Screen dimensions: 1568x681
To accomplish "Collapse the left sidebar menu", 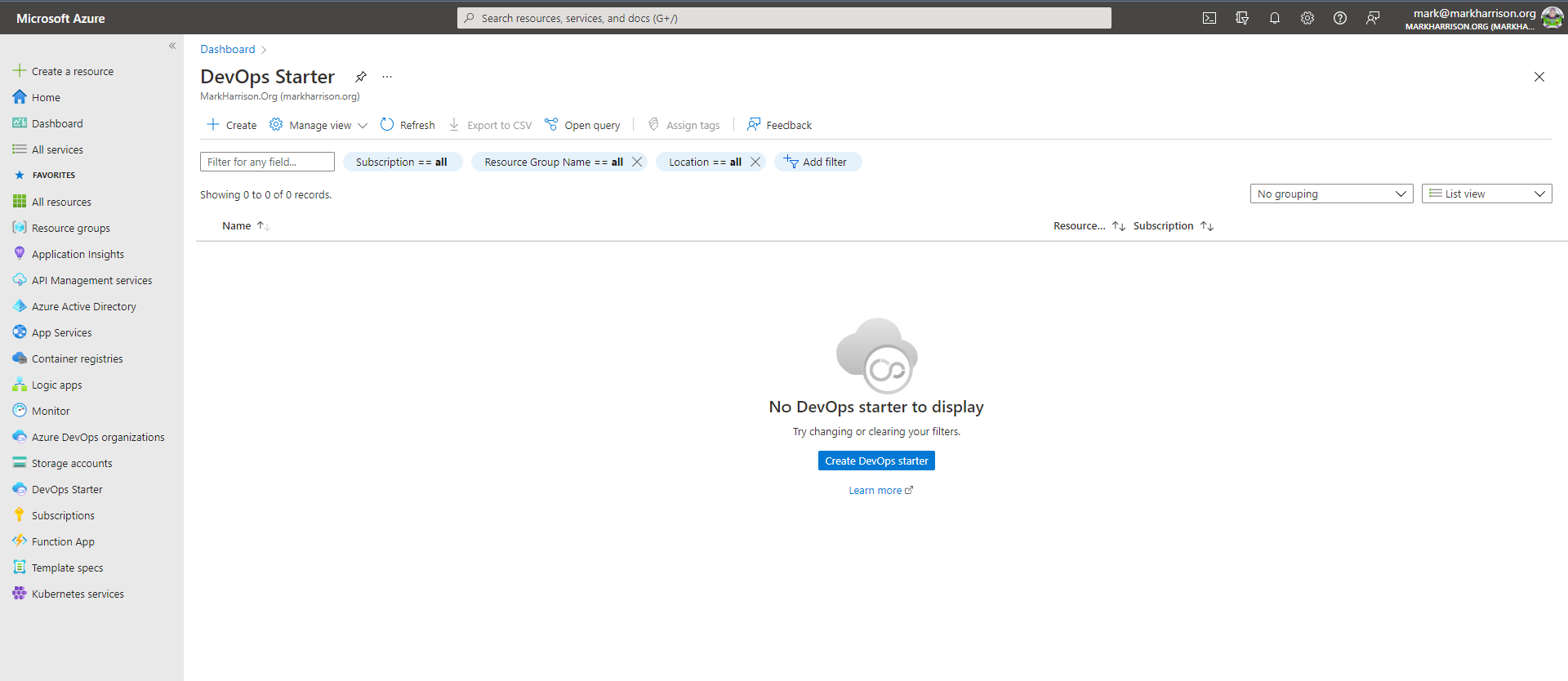I will (x=172, y=46).
